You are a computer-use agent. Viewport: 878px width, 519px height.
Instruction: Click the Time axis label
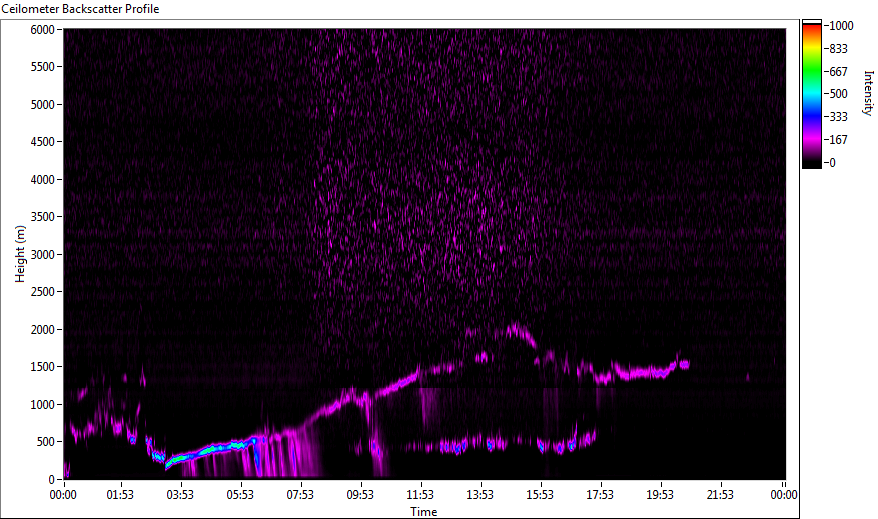[423, 511]
